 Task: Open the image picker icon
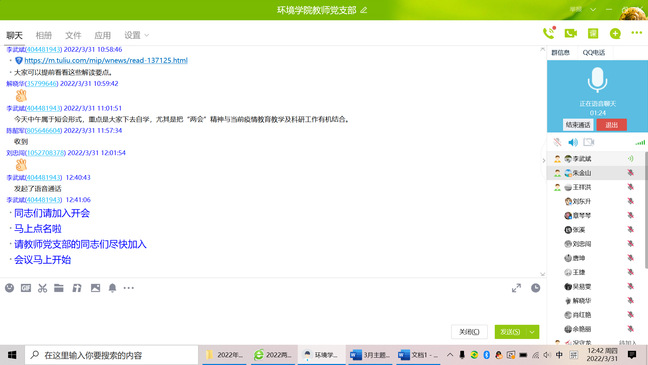point(95,288)
